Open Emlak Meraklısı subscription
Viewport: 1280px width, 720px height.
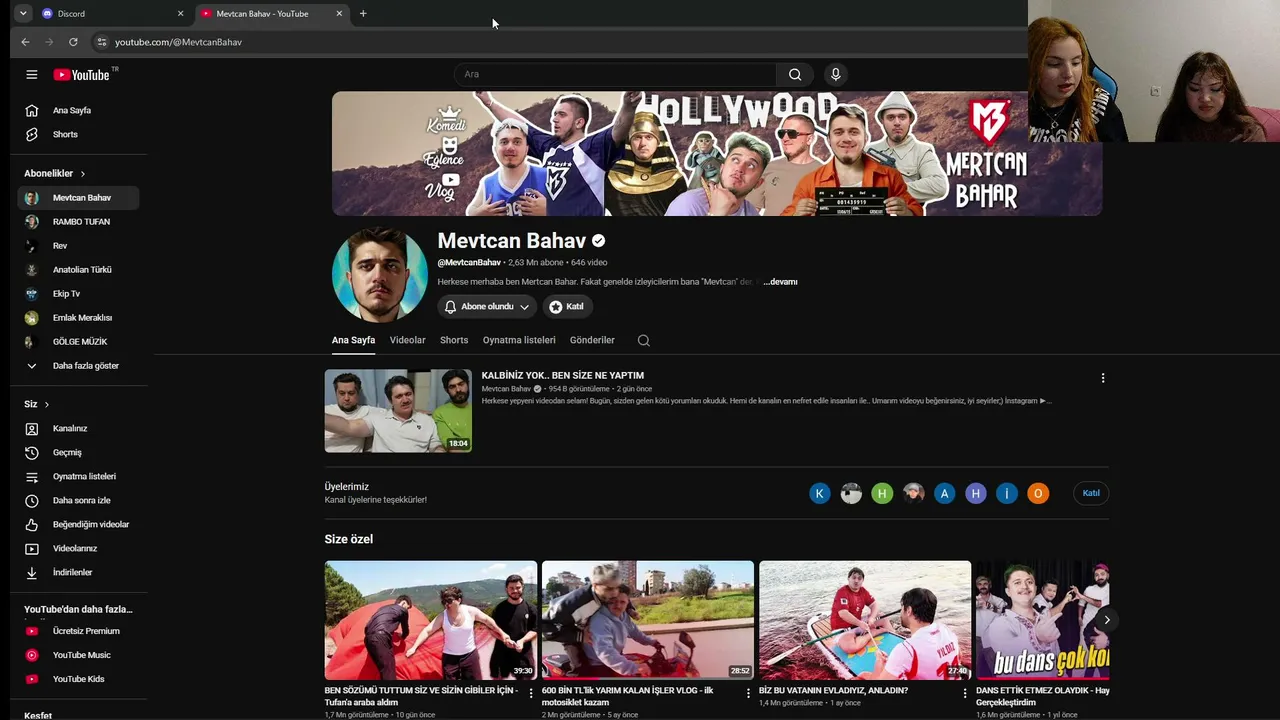tap(78, 318)
